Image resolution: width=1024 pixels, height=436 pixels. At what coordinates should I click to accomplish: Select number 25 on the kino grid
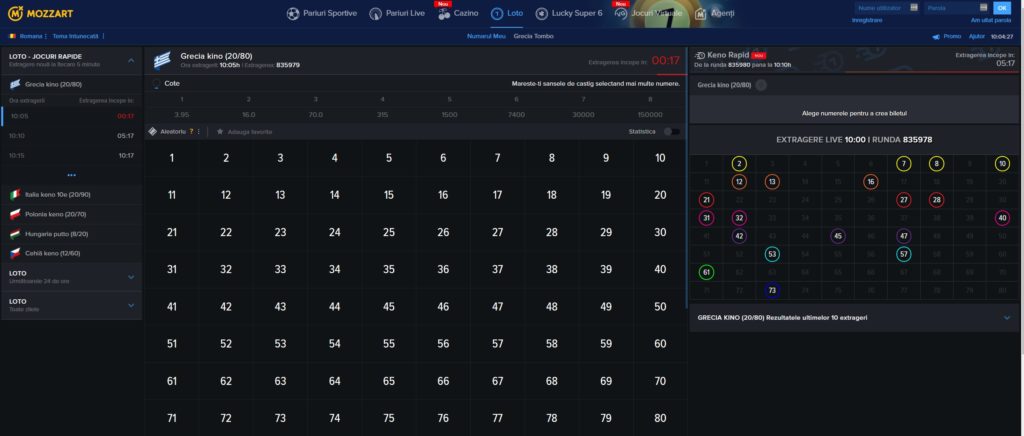[x=389, y=232]
